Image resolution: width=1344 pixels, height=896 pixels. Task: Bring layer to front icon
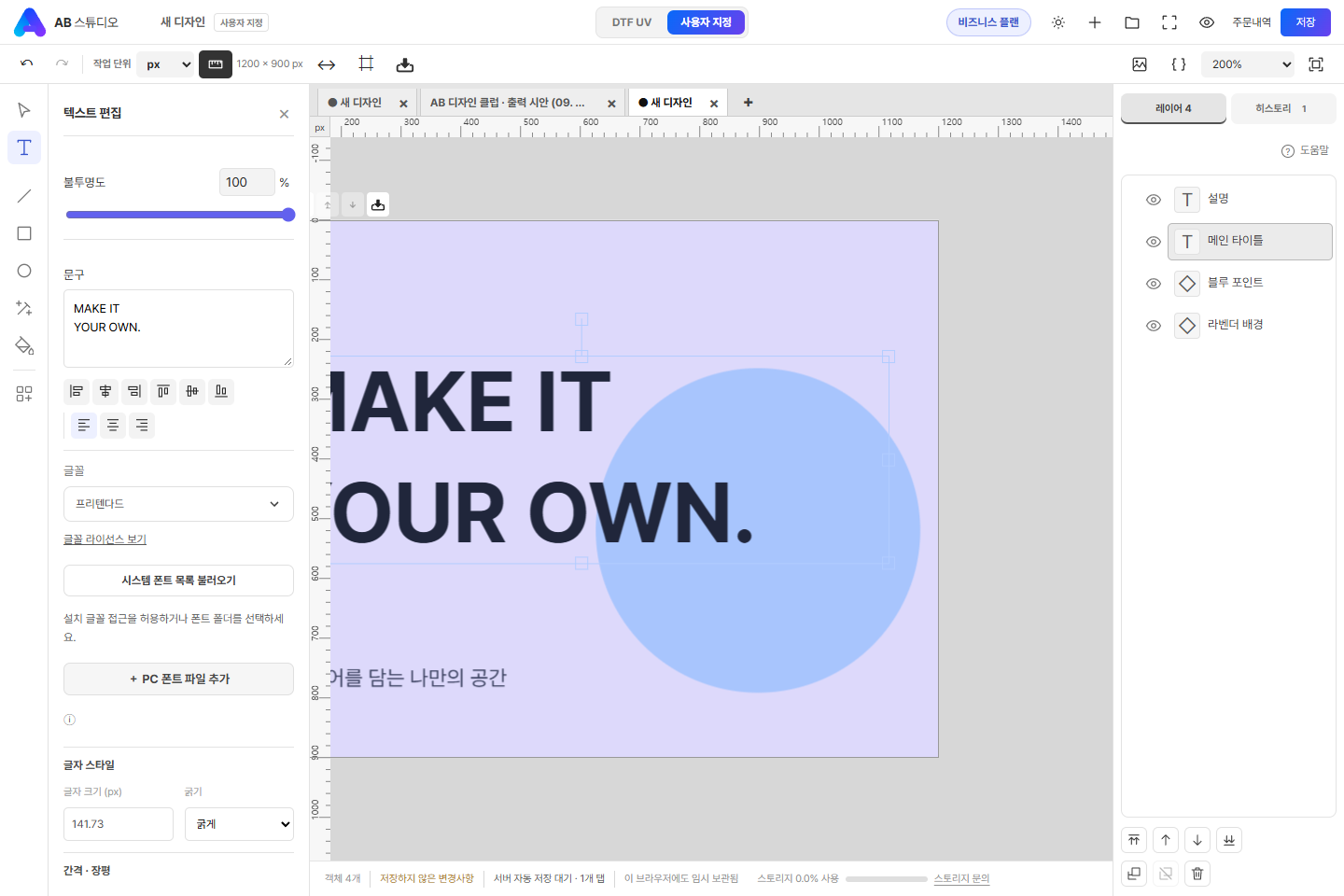pyautogui.click(x=1134, y=840)
